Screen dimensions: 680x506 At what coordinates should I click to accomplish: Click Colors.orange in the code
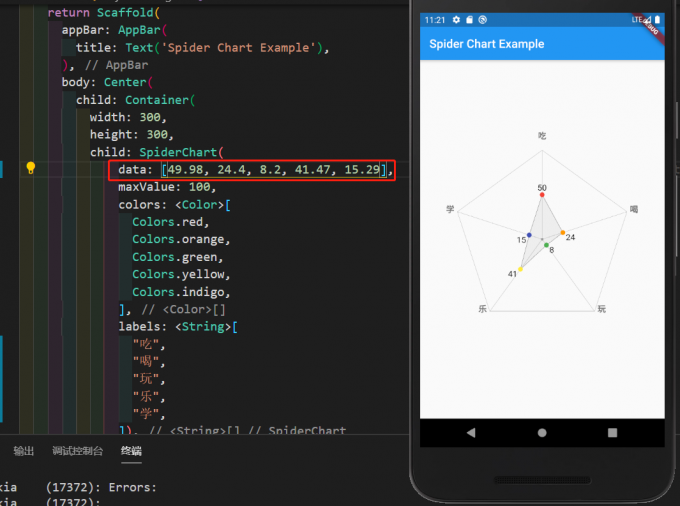181,239
